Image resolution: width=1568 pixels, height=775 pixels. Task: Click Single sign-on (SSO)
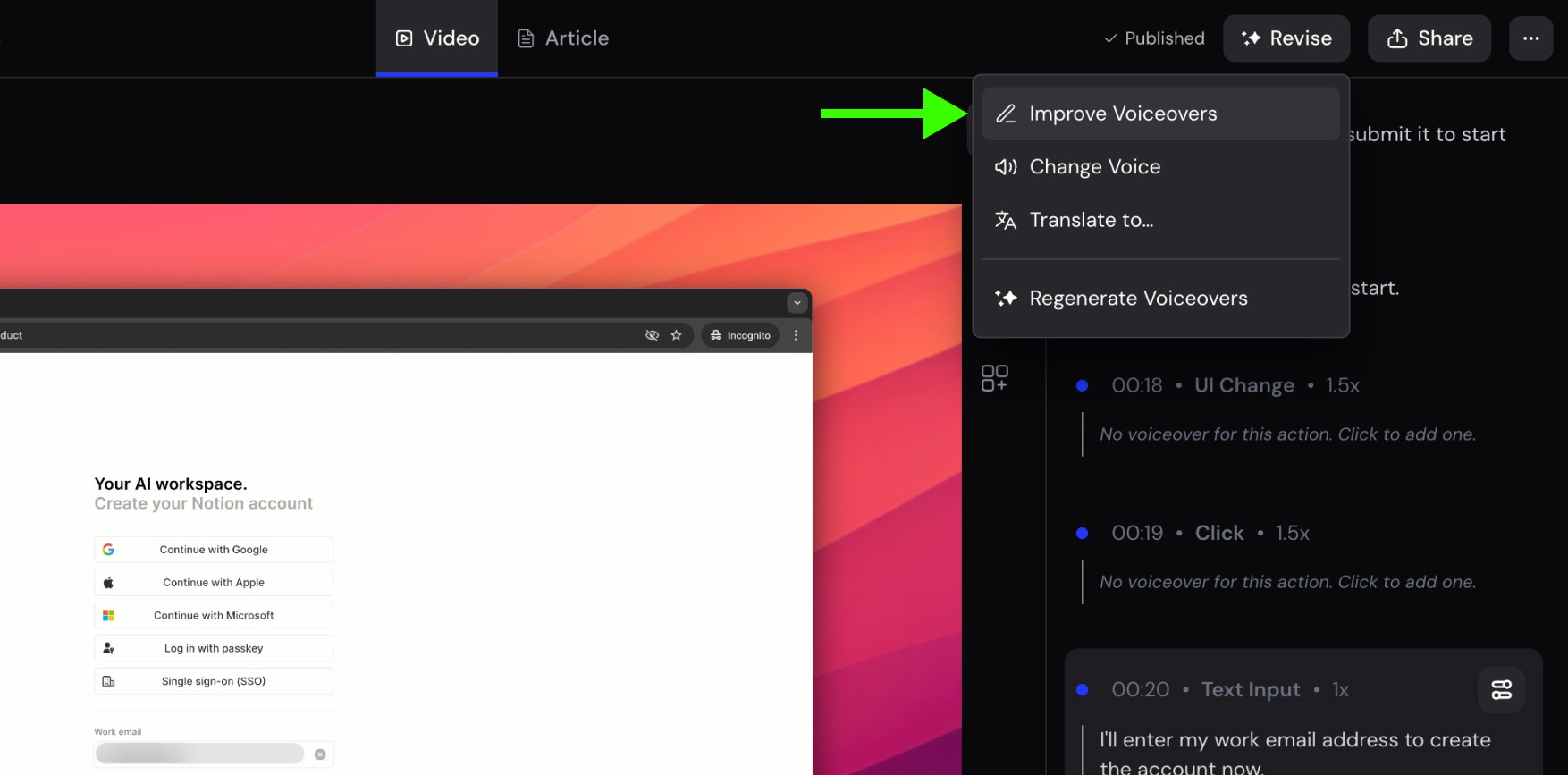coord(214,681)
